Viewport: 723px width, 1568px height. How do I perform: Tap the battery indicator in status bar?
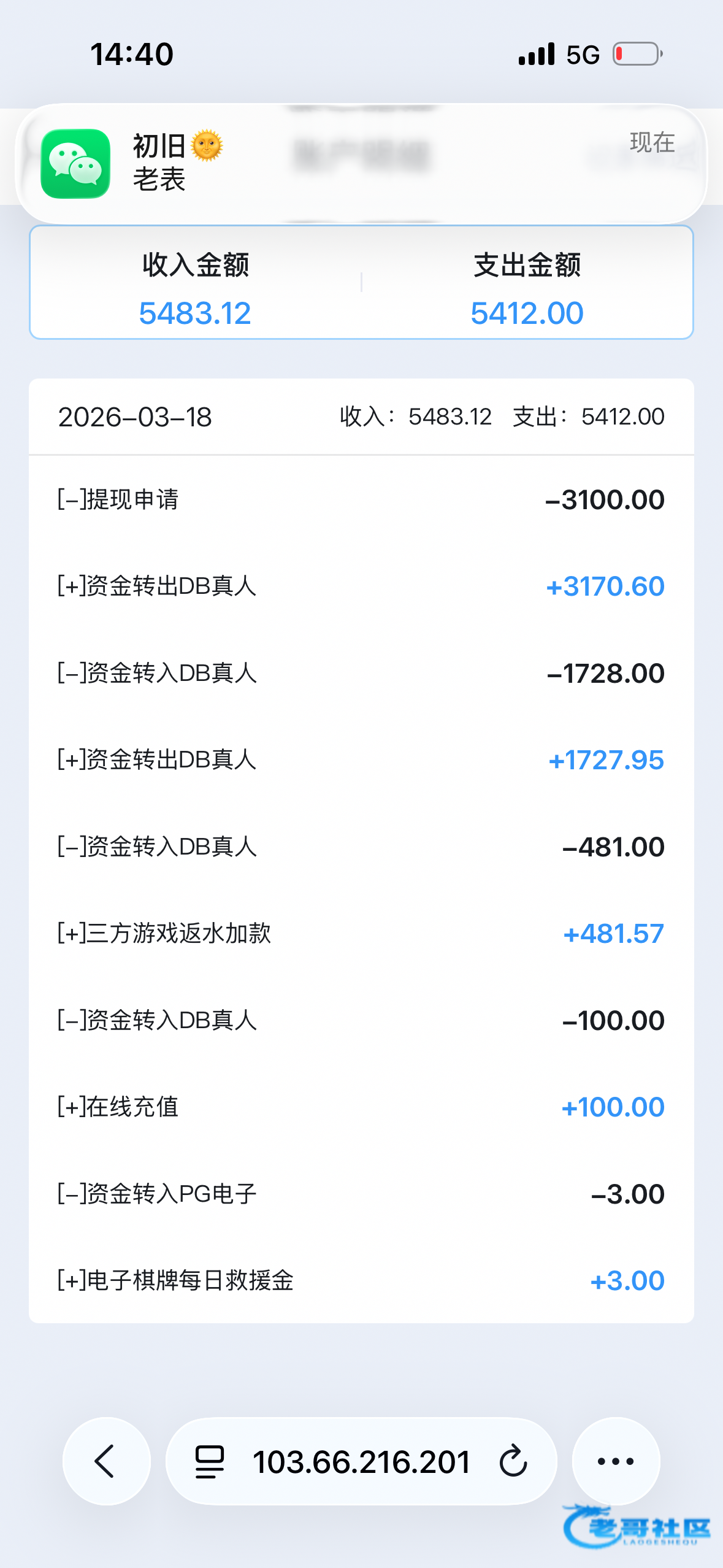[638, 54]
